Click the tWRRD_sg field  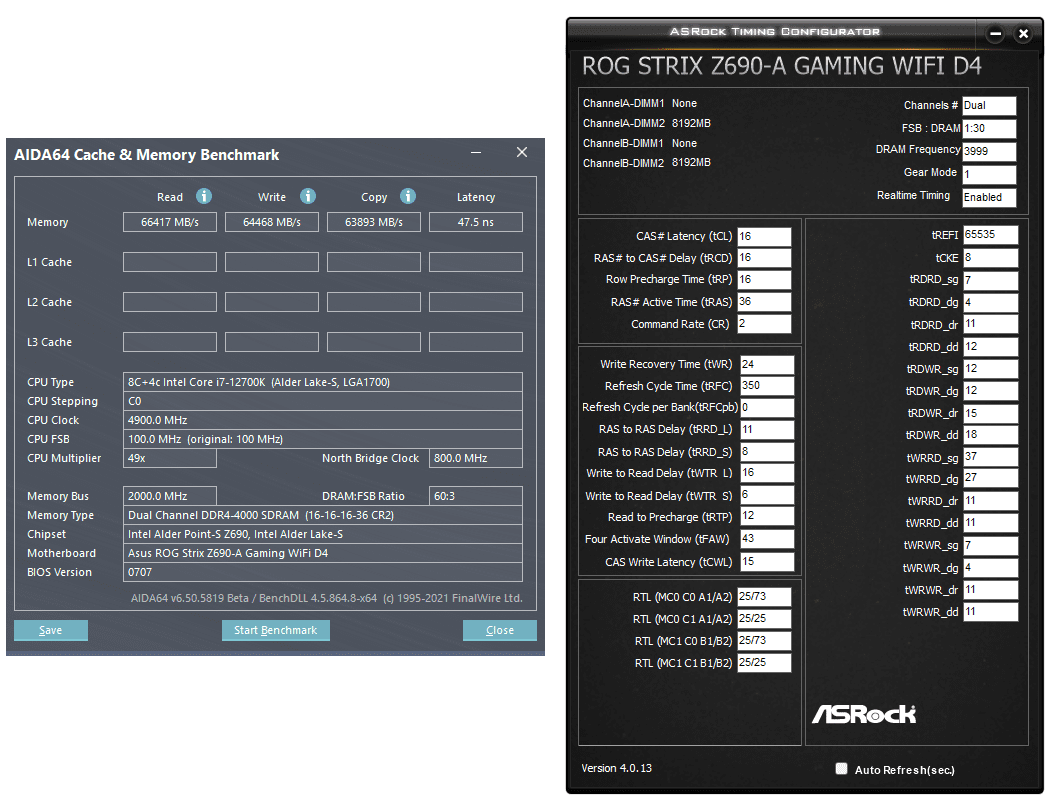[990, 457]
